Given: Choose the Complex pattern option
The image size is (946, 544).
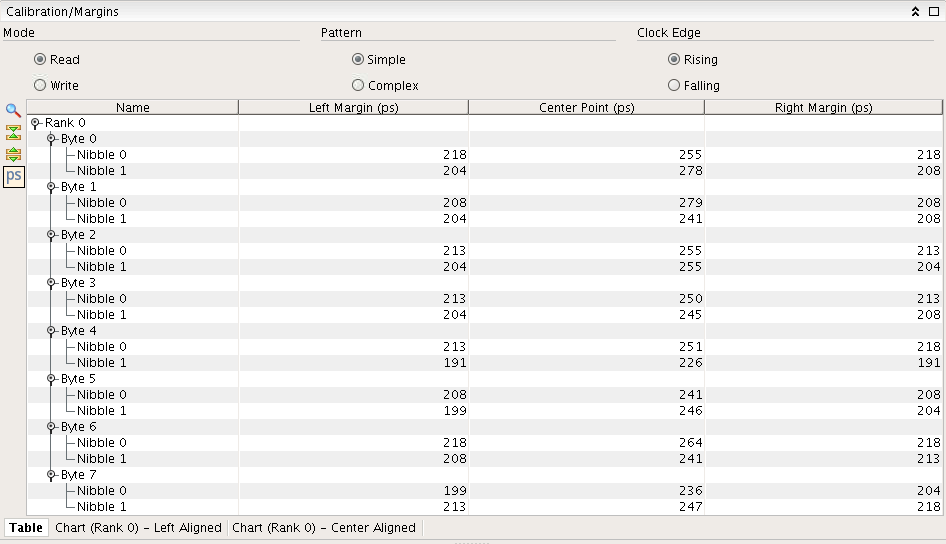Looking at the screenshot, I should [358, 86].
